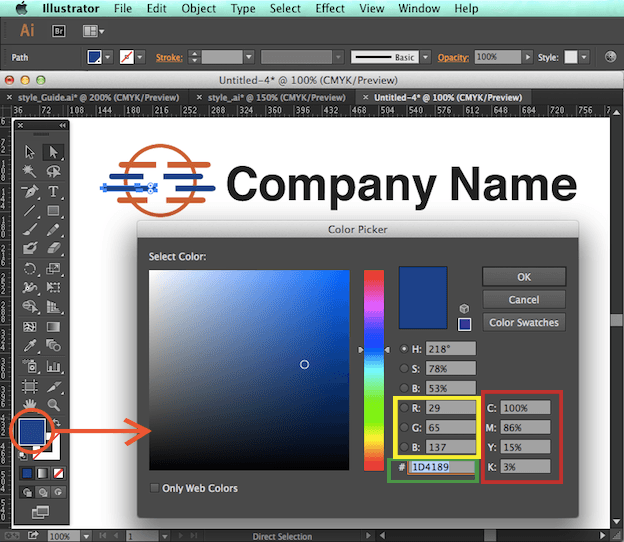Open the Object menu
This screenshot has width=624, height=542.
[x=198, y=8]
